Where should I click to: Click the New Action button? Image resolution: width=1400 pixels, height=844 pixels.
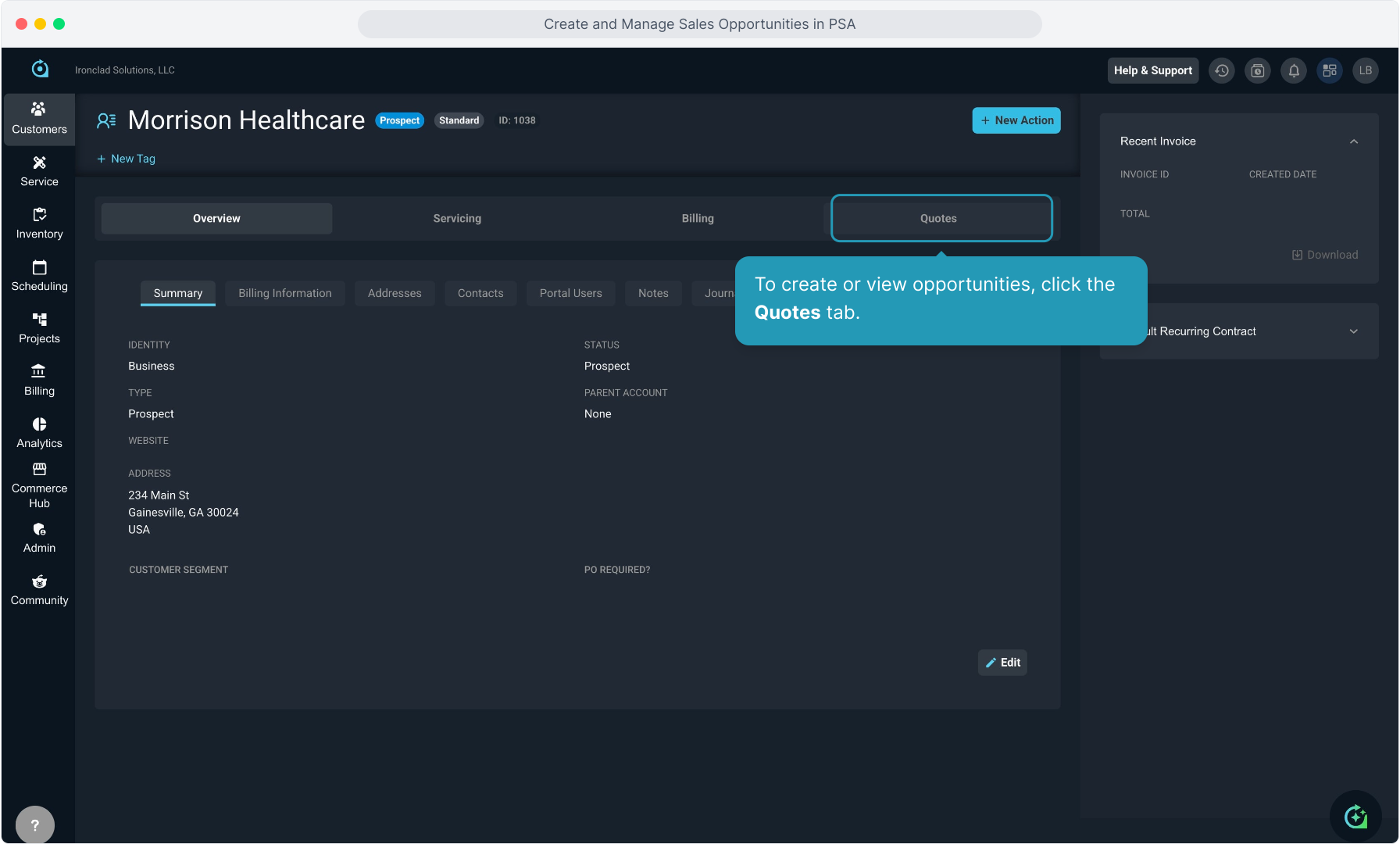click(1016, 120)
